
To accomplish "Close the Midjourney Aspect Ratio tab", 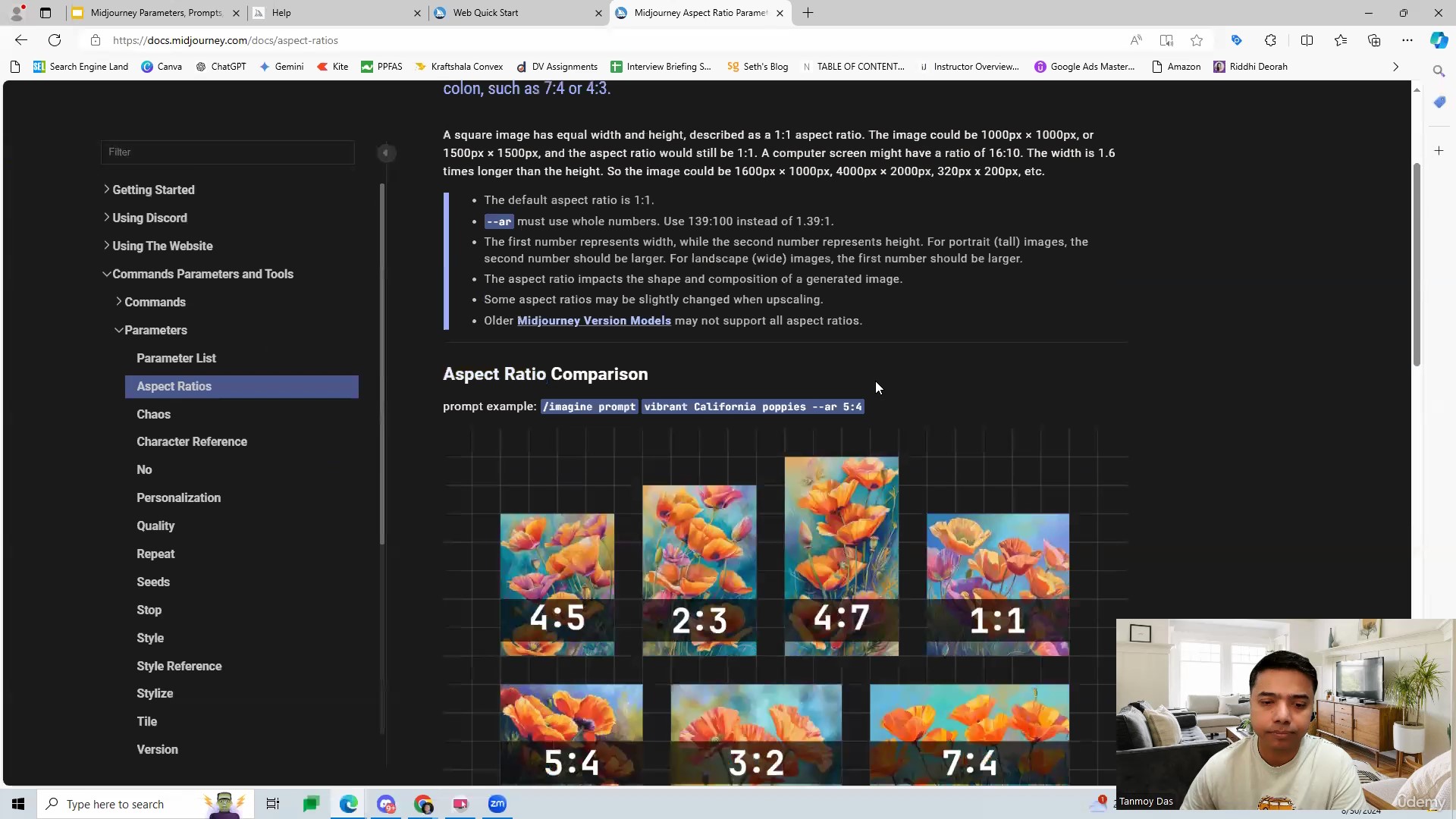I will click(x=780, y=13).
